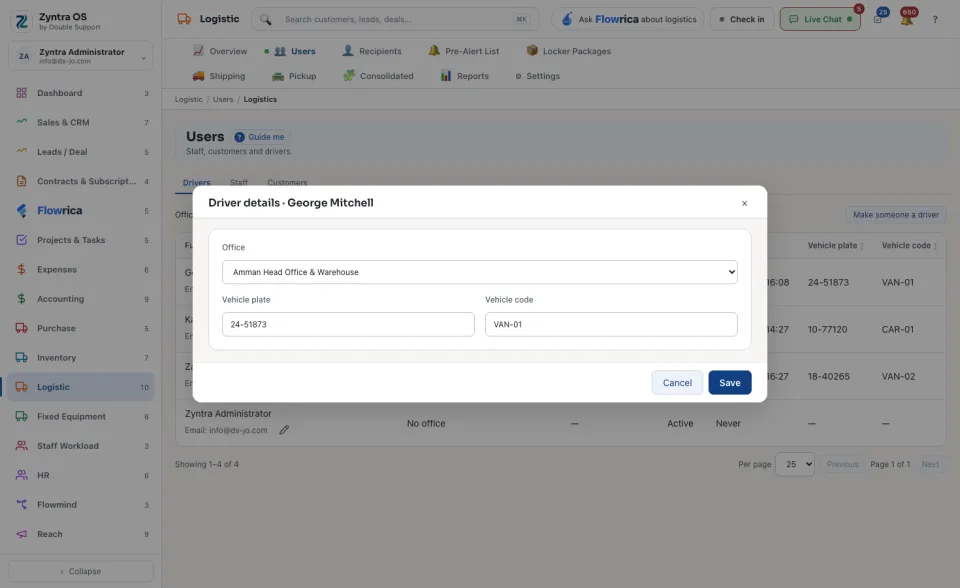Viewport: 960px width, 588px height.
Task: Open Ask Flowrica about logistics
Action: coord(628,20)
